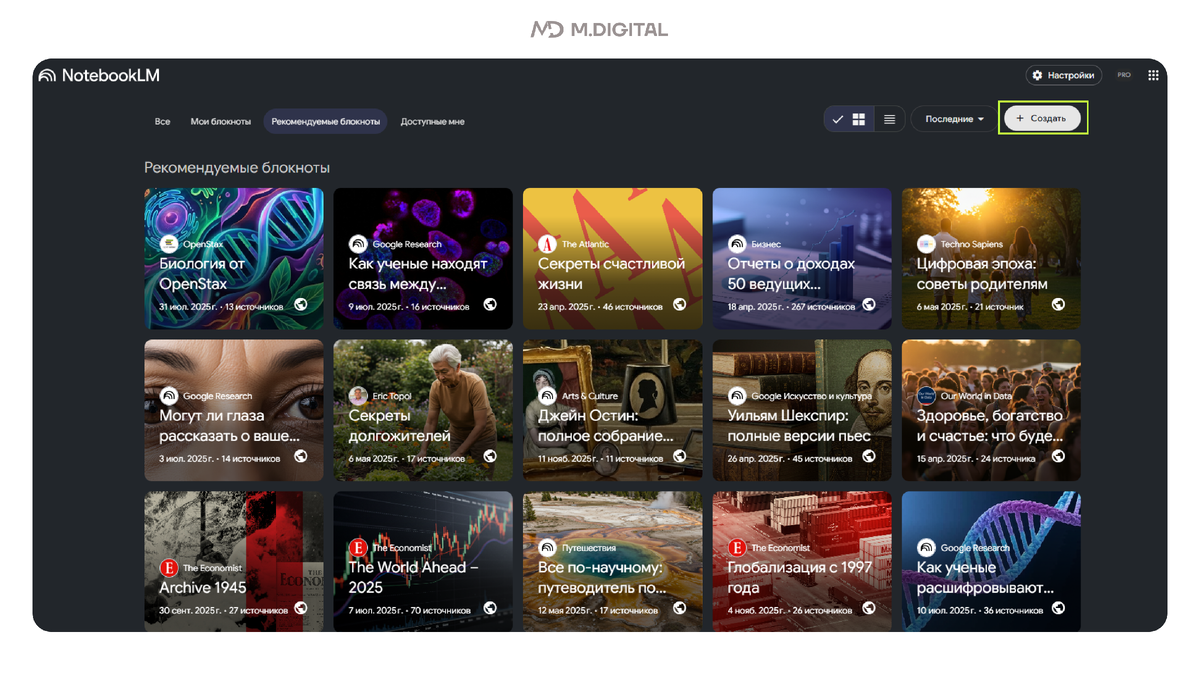Click the Arts & Culture source icon

click(547, 396)
